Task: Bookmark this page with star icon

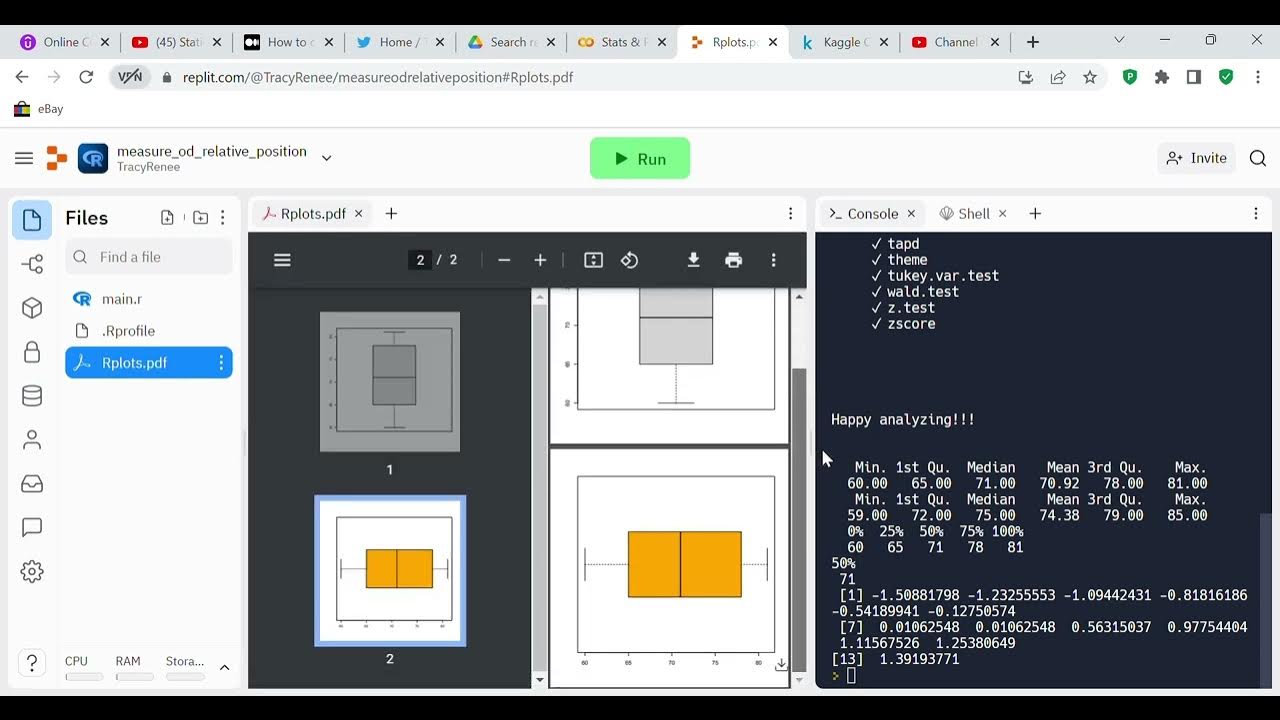Action: (x=1090, y=77)
